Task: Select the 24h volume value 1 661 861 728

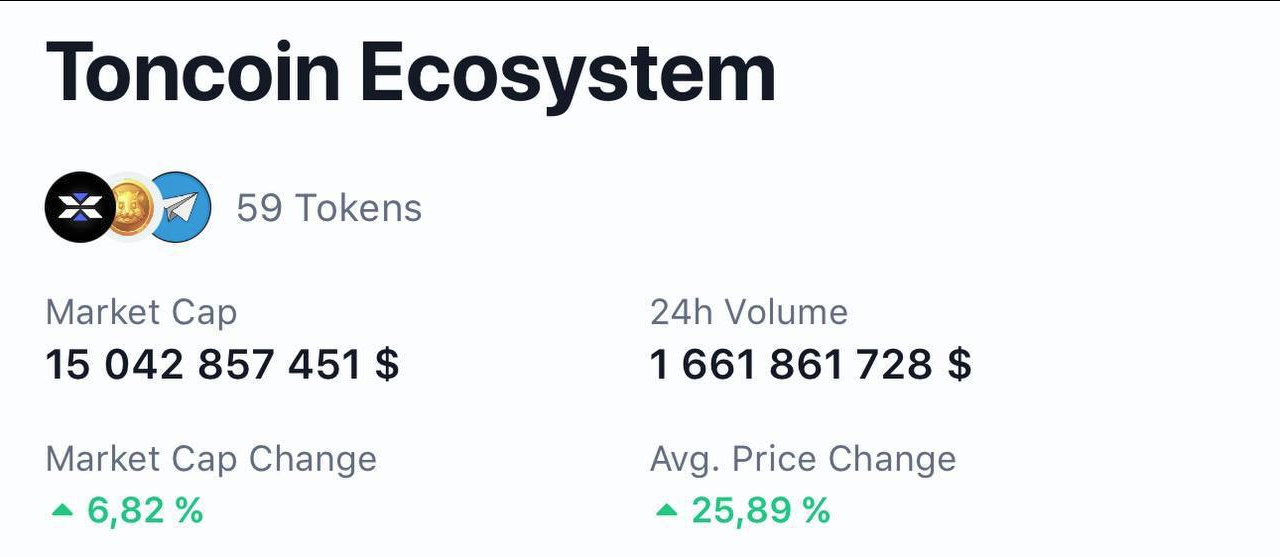Action: point(792,365)
